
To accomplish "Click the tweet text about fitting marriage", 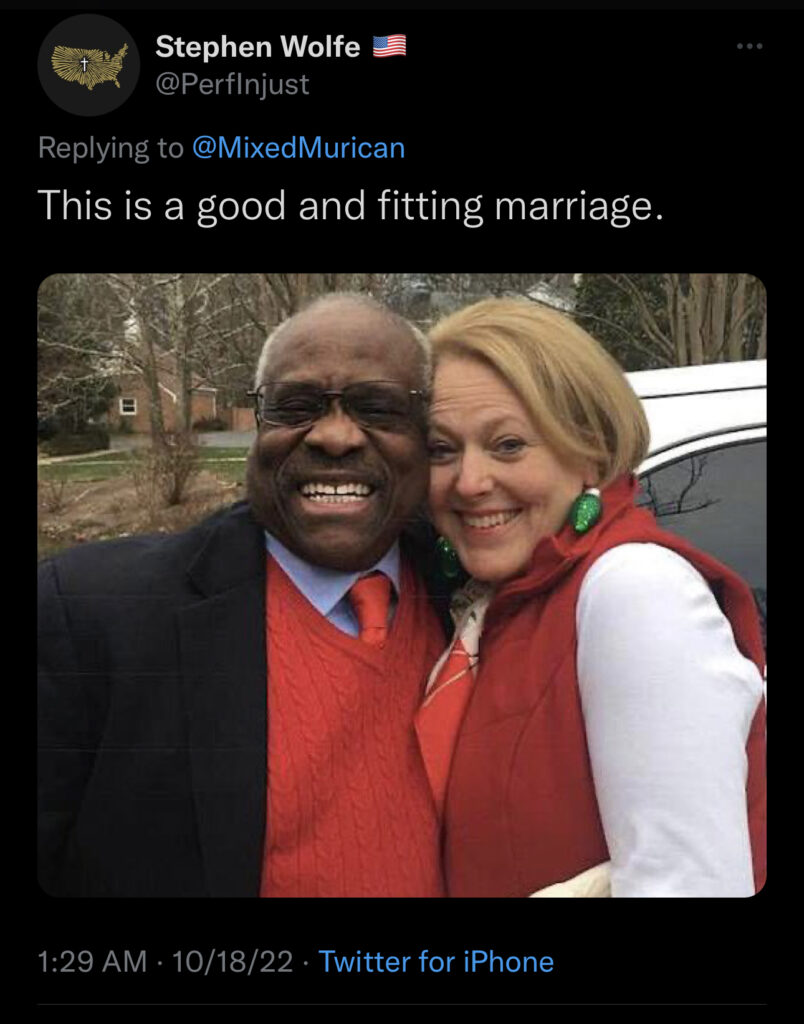I will tap(351, 206).
